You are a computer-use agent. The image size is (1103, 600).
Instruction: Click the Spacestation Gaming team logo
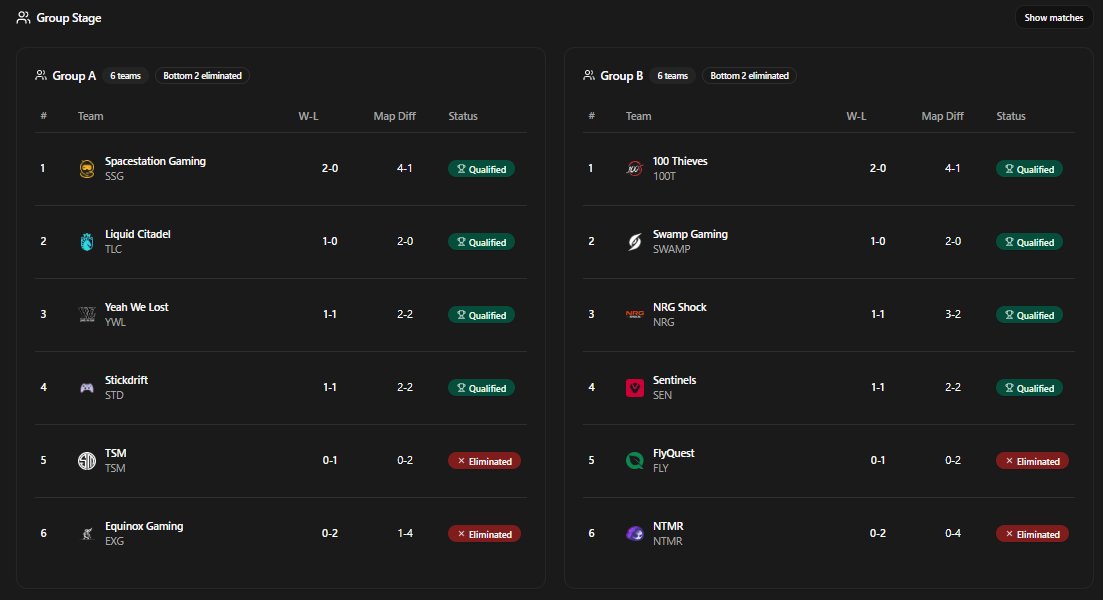coord(87,169)
